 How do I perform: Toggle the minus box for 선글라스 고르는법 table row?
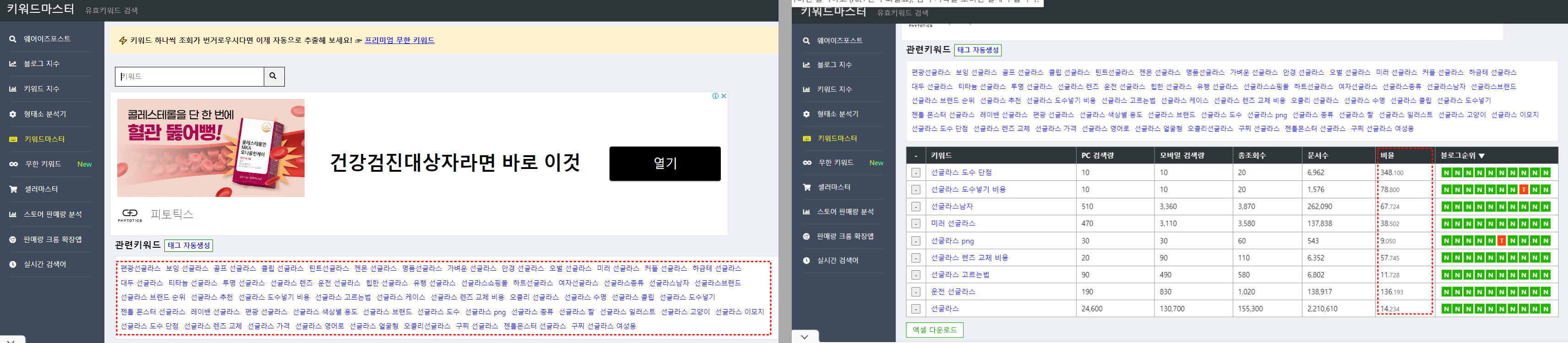[x=915, y=275]
